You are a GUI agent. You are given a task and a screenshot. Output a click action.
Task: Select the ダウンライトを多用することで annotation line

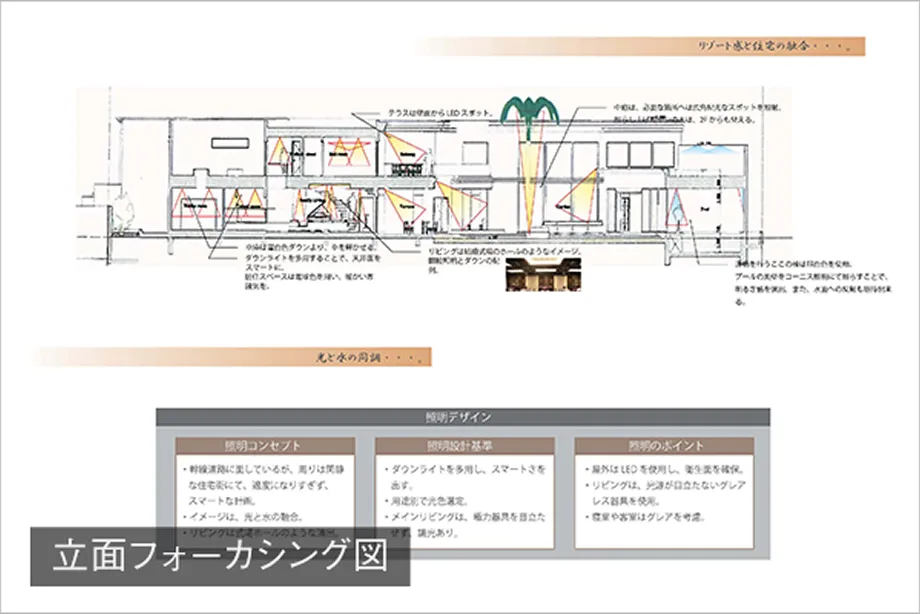[x=313, y=258]
